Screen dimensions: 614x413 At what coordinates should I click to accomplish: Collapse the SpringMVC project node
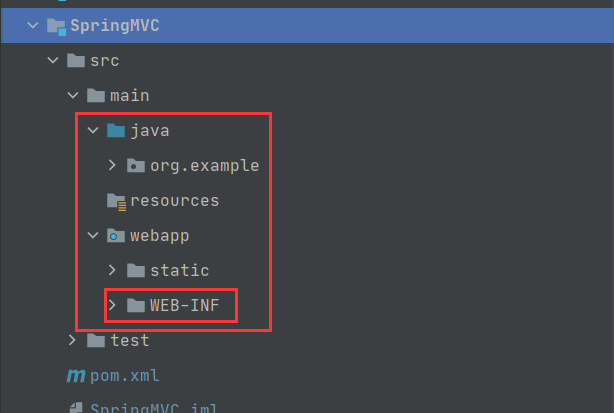(33, 26)
